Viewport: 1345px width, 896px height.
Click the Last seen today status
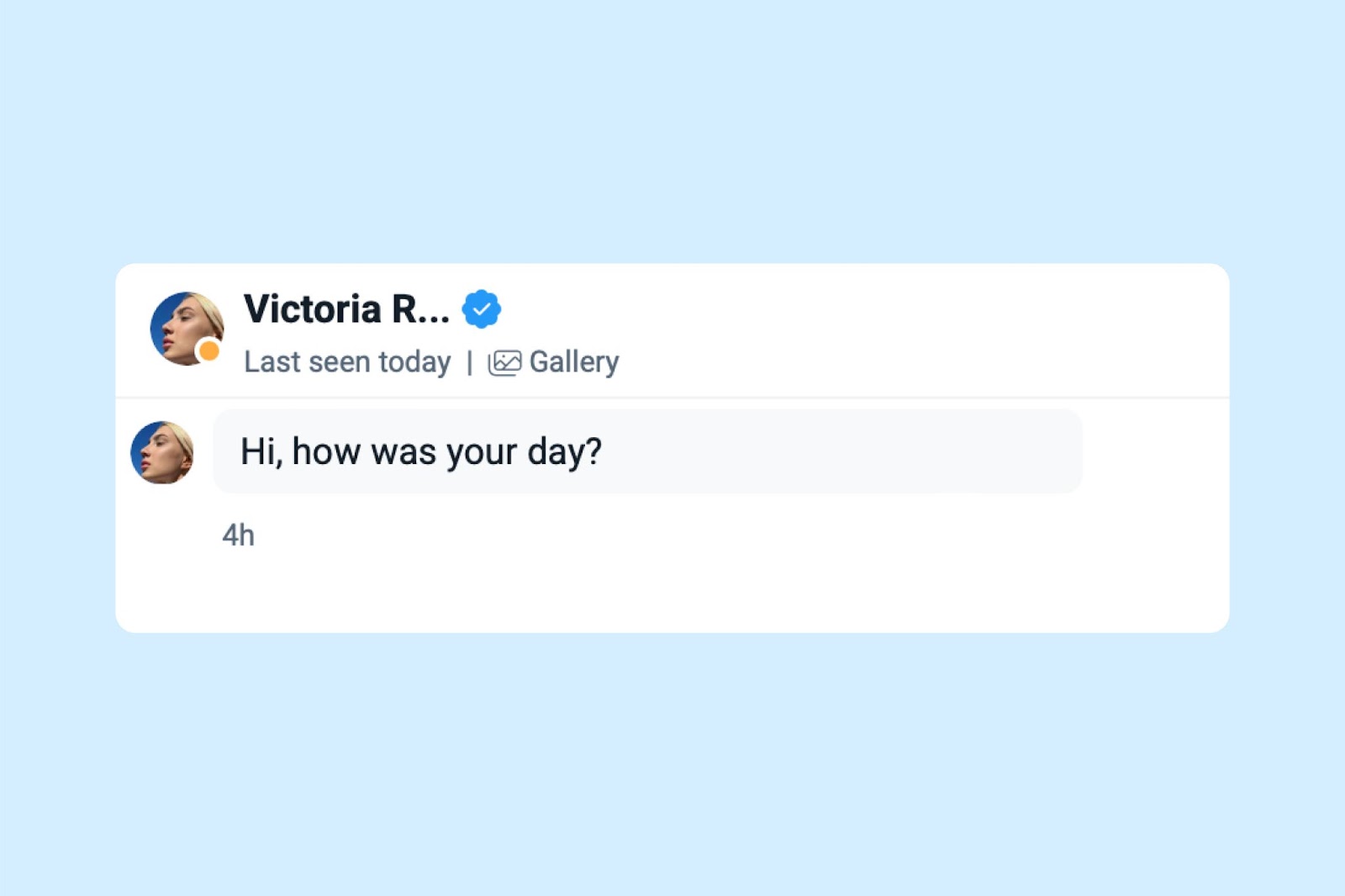[347, 362]
